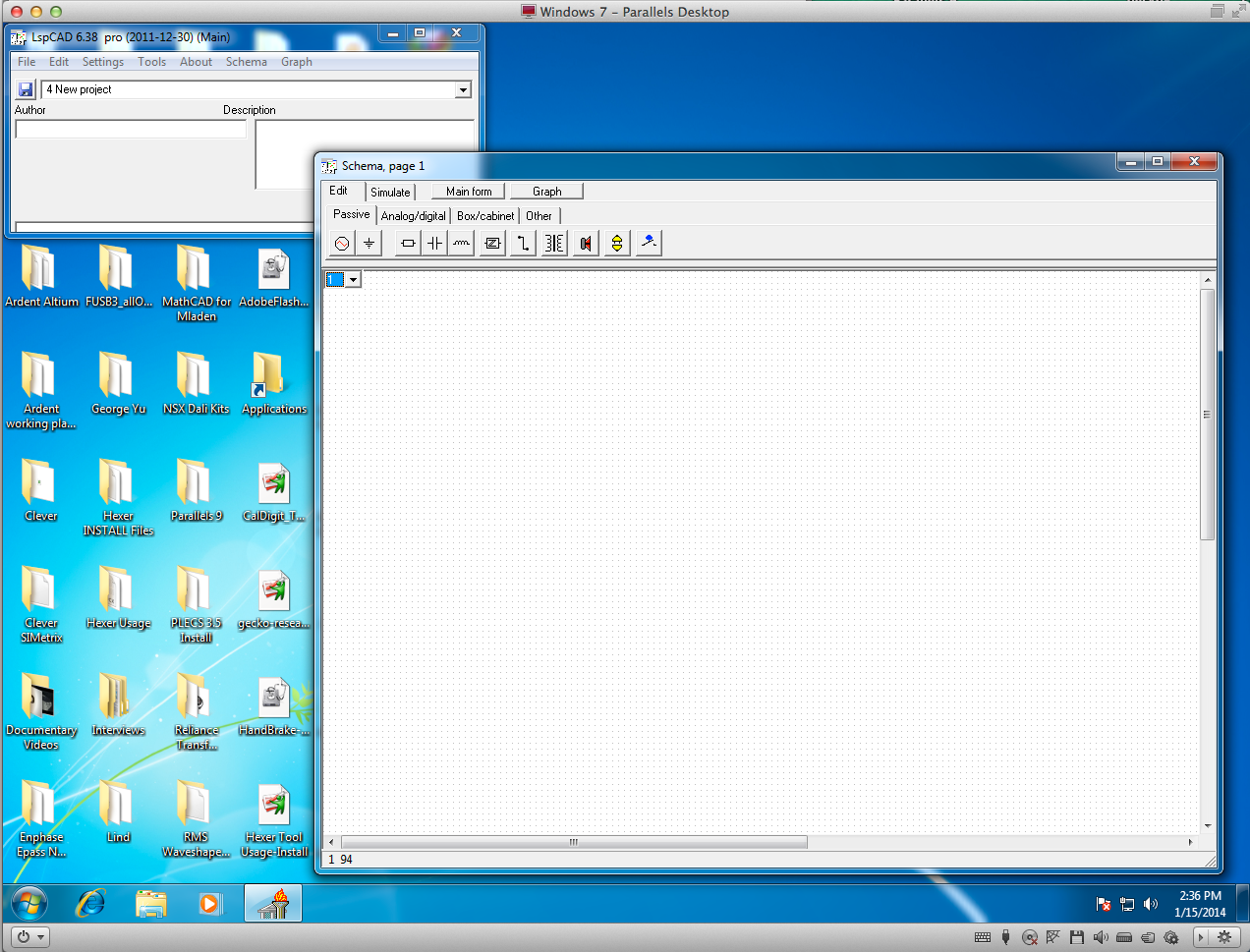Open the Schema menu in main window
Image resolution: width=1250 pixels, height=952 pixels.
click(247, 62)
